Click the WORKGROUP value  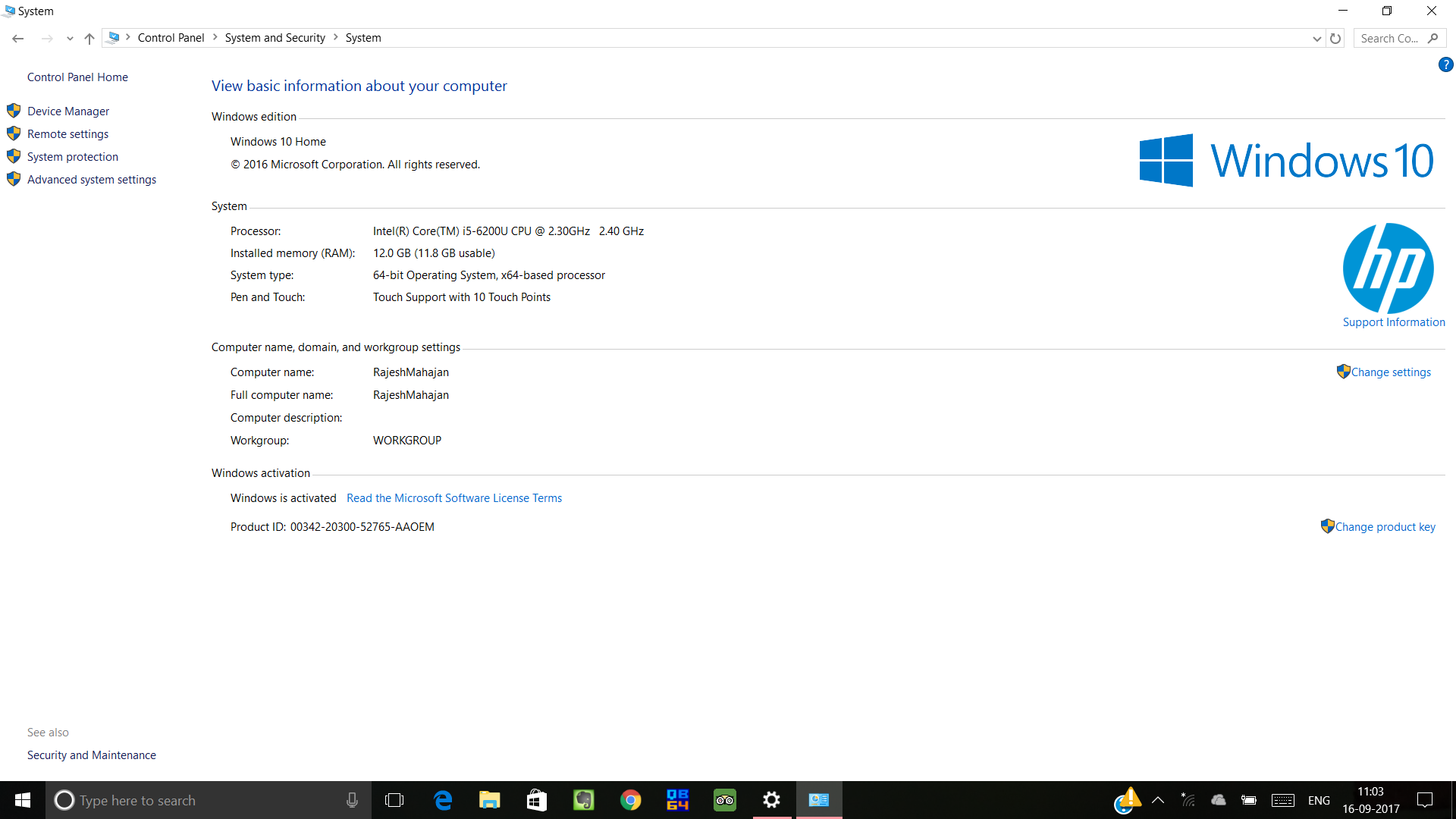coord(407,441)
